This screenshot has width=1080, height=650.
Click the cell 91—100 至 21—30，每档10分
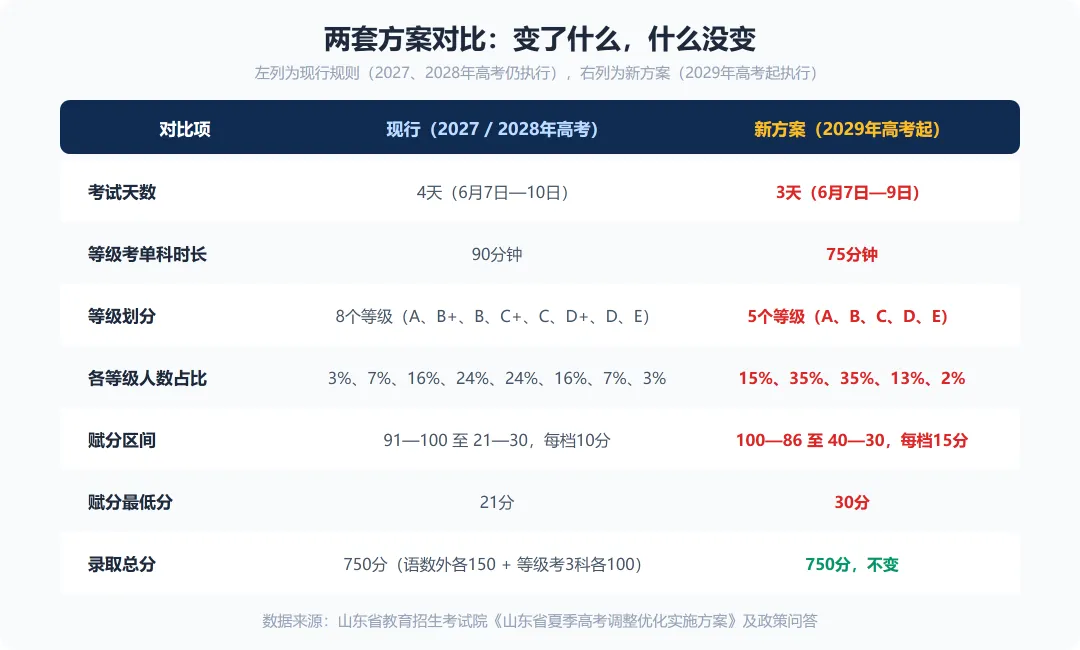pos(497,440)
